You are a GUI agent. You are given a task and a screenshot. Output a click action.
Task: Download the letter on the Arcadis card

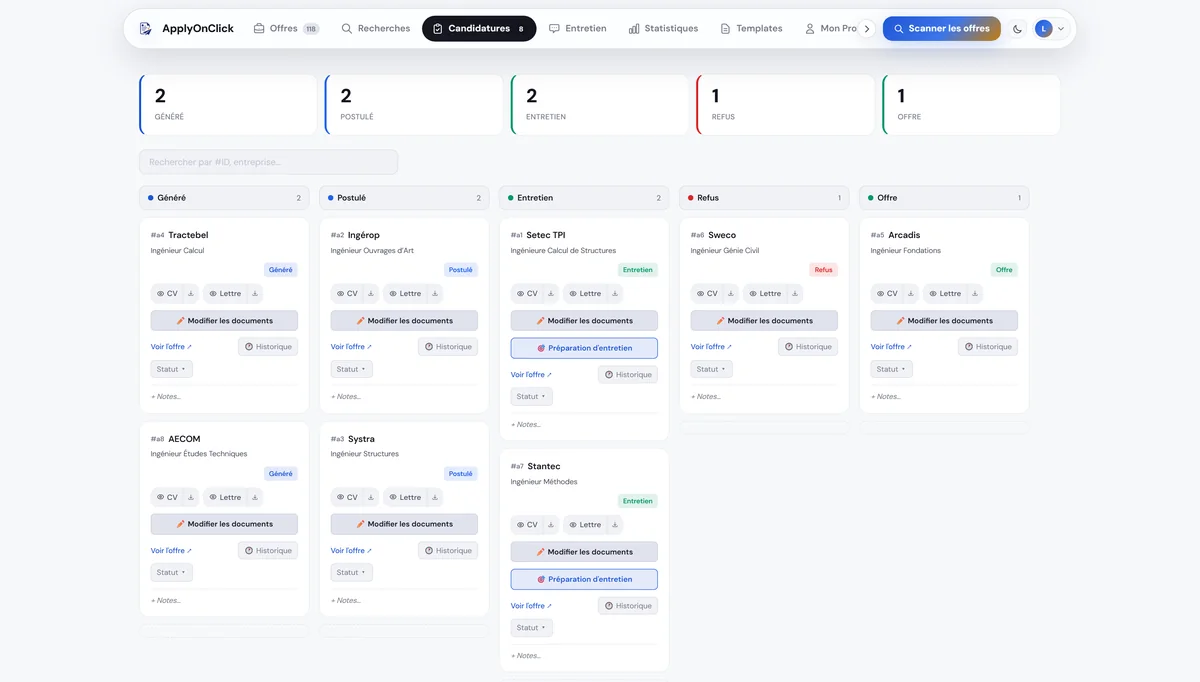(x=975, y=294)
